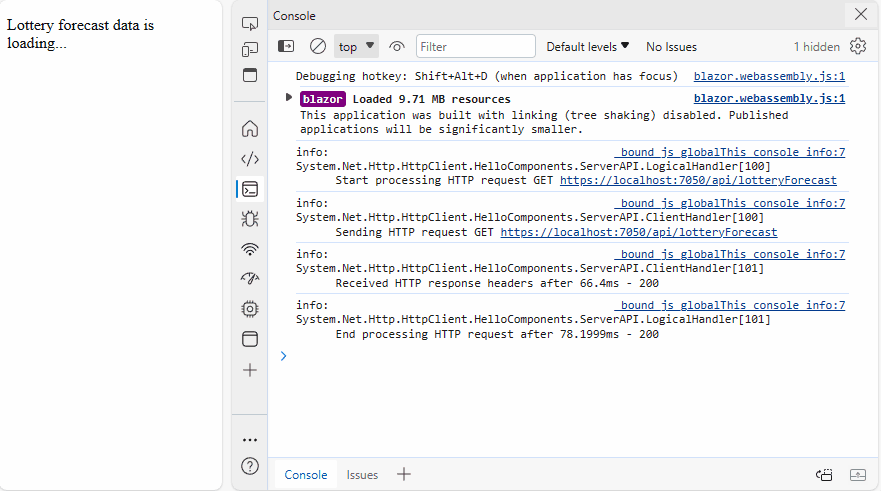The image size is (881, 491).
Task: Clear the console output
Action: coord(318,46)
